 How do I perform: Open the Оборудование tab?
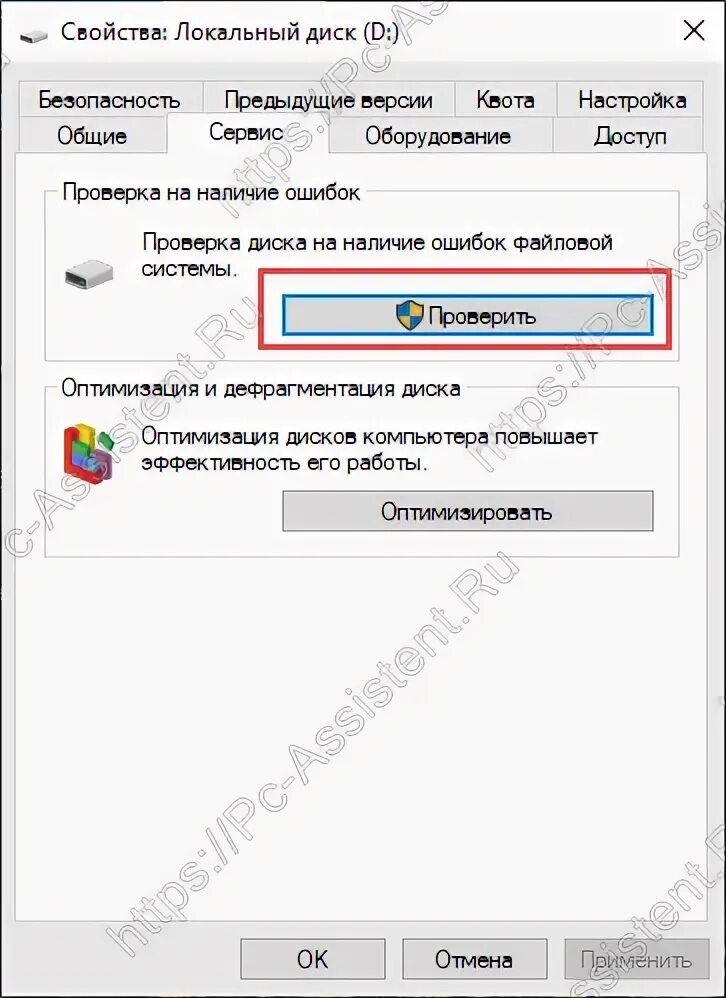point(438,136)
